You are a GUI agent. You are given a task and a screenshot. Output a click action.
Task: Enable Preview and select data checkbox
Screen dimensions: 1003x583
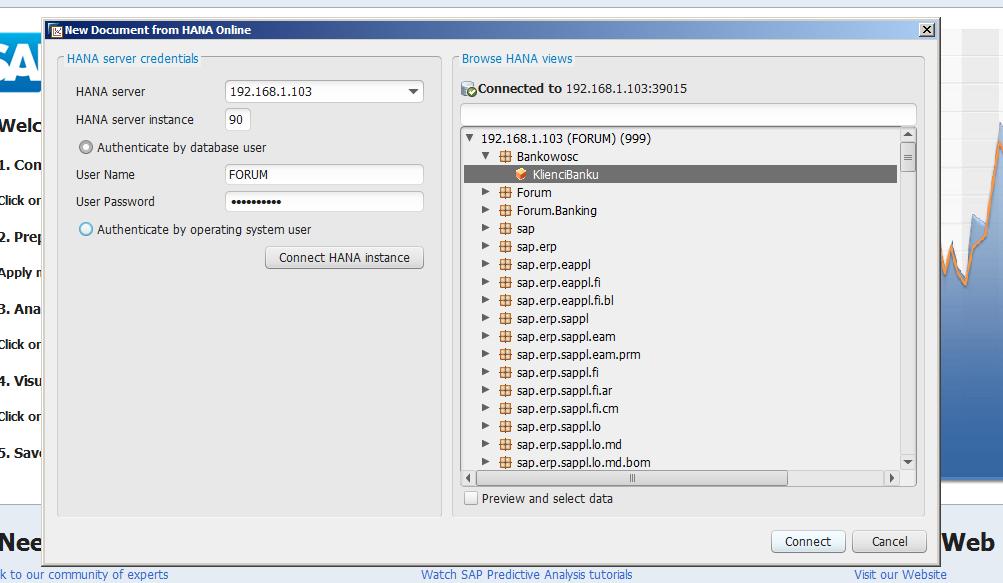pyautogui.click(x=471, y=498)
